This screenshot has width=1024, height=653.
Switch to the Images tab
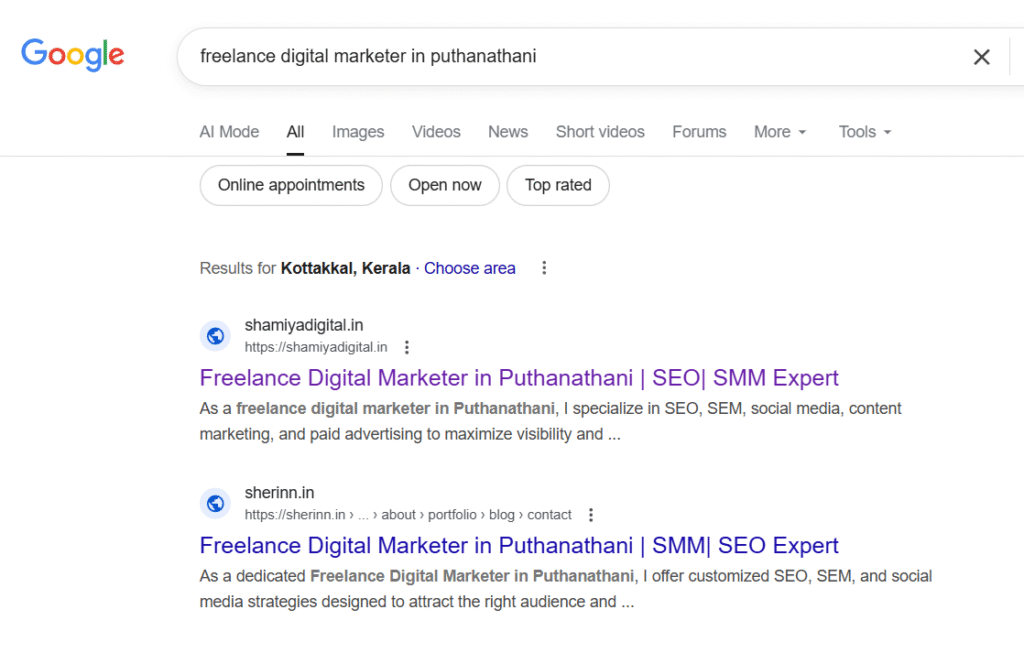click(x=358, y=132)
